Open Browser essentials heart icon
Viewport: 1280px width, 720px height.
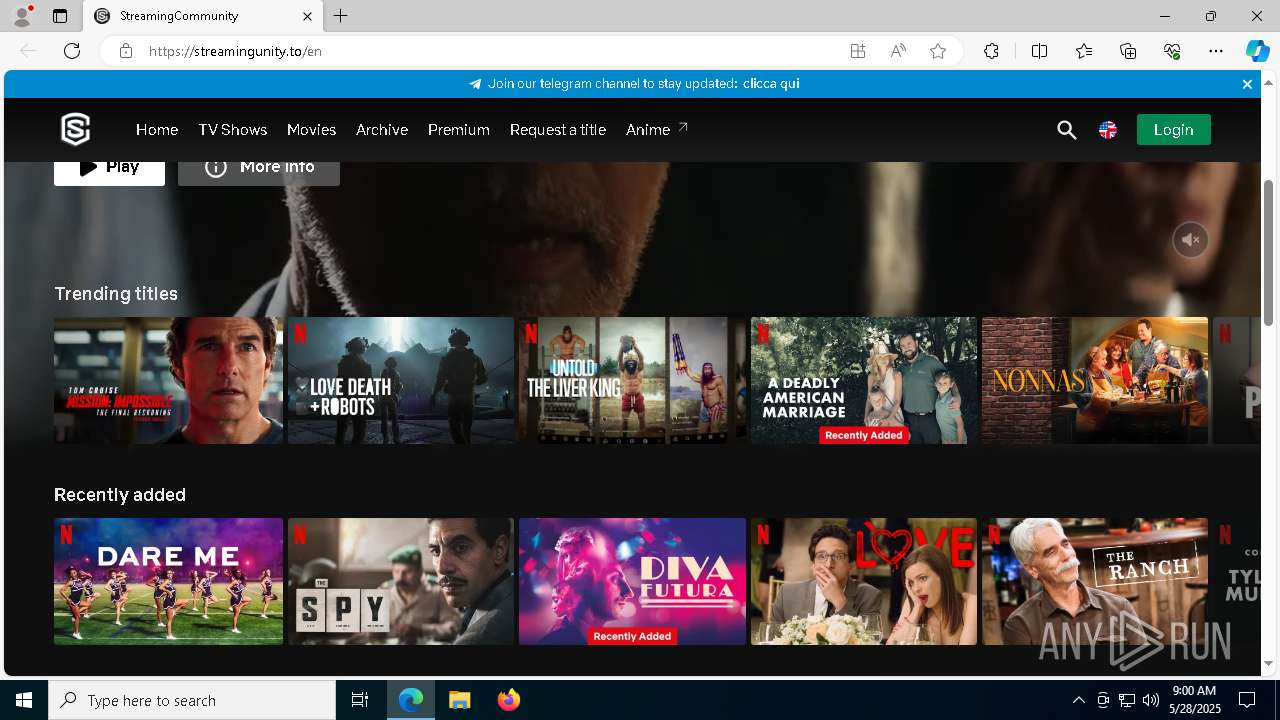pos(1172,51)
